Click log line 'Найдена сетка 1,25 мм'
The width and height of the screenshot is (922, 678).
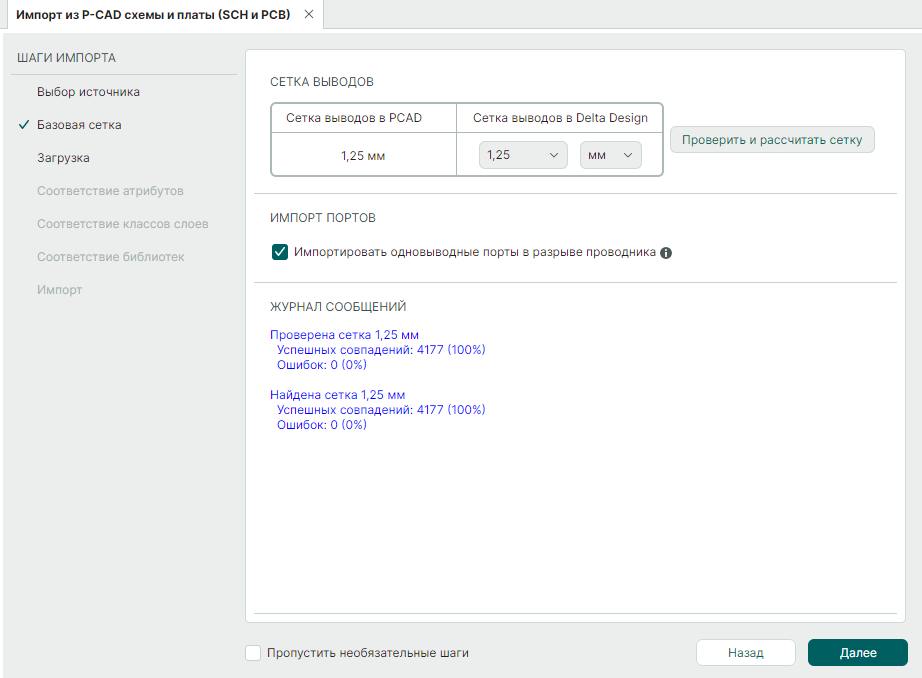[338, 395]
